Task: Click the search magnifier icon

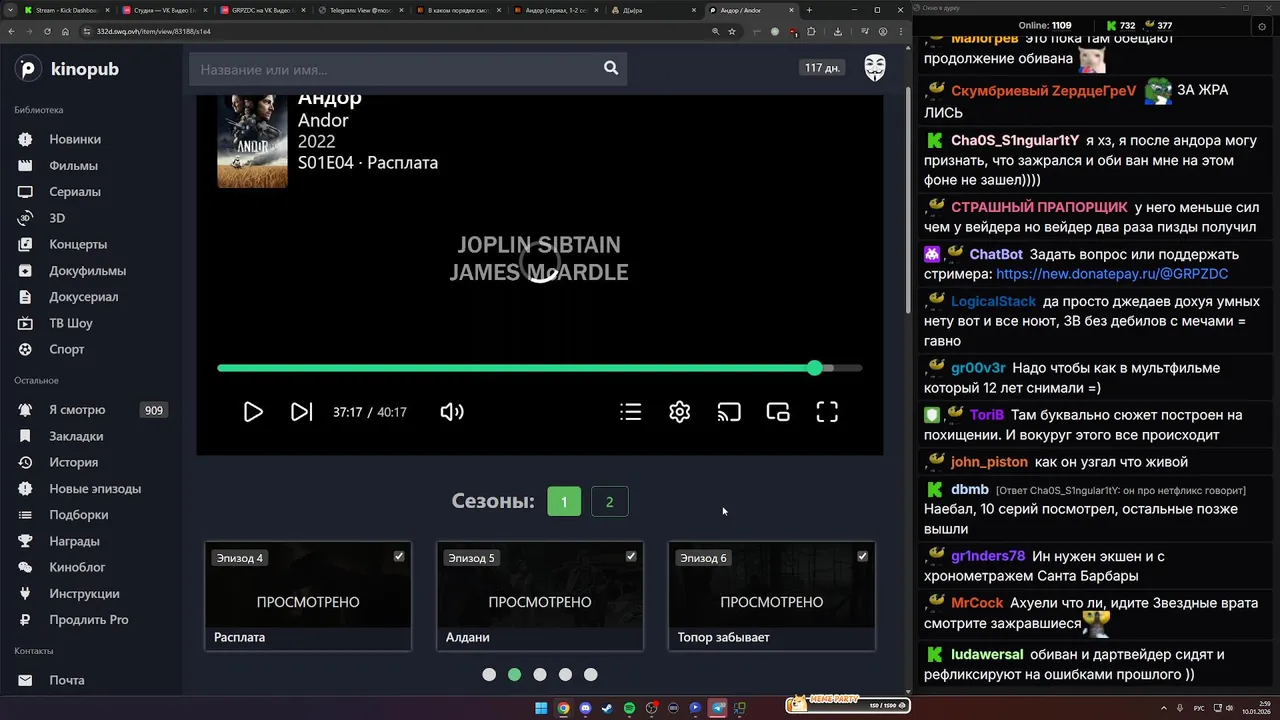Action: 611,69
